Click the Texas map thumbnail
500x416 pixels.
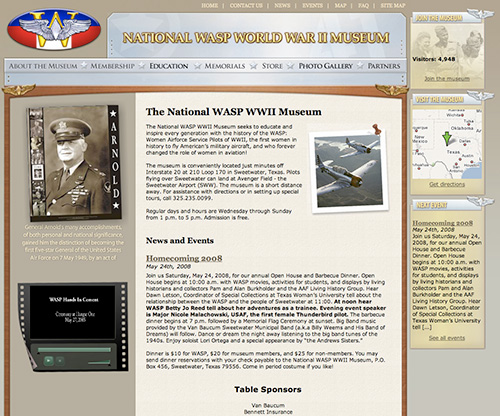[447, 144]
